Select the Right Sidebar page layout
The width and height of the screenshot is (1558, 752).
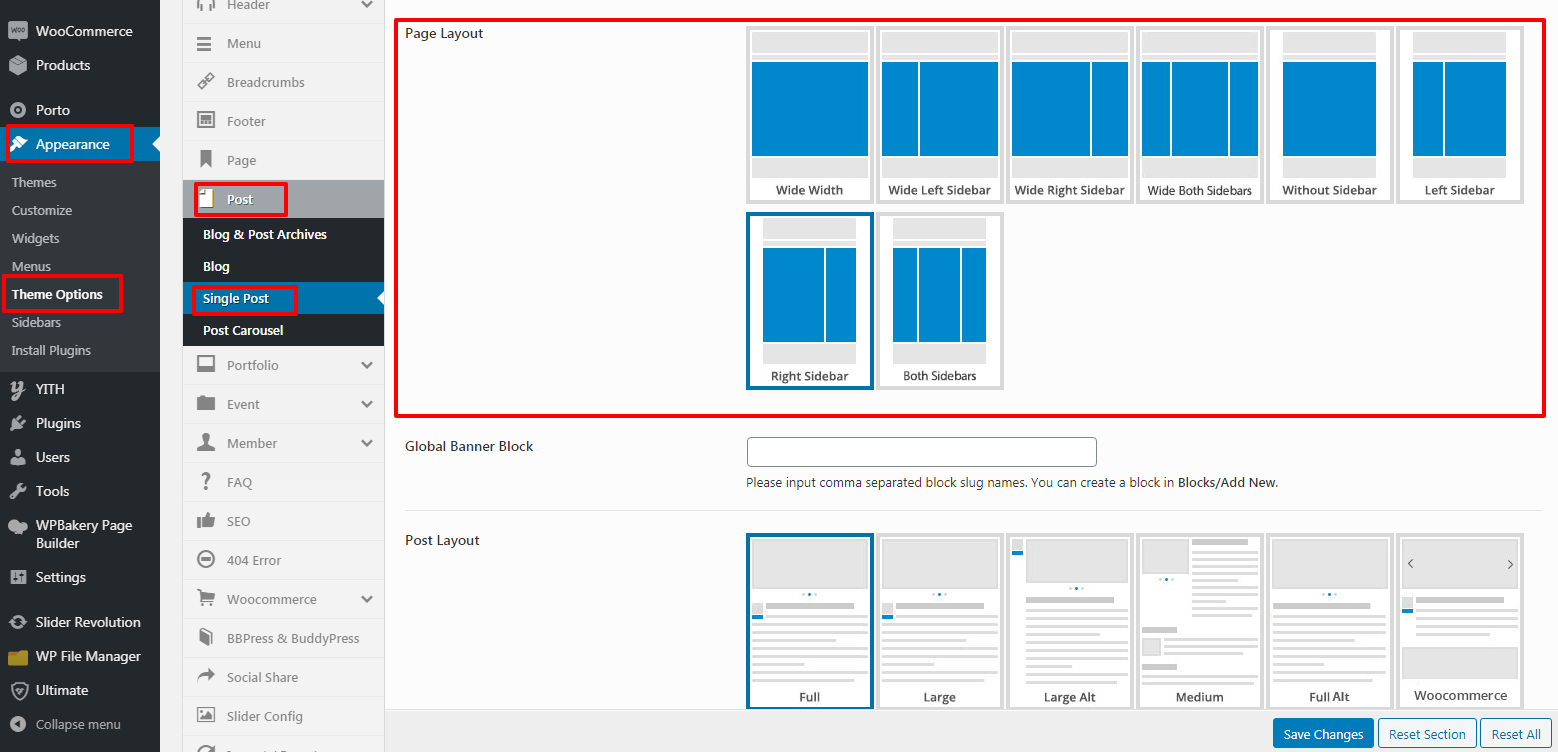(x=810, y=300)
